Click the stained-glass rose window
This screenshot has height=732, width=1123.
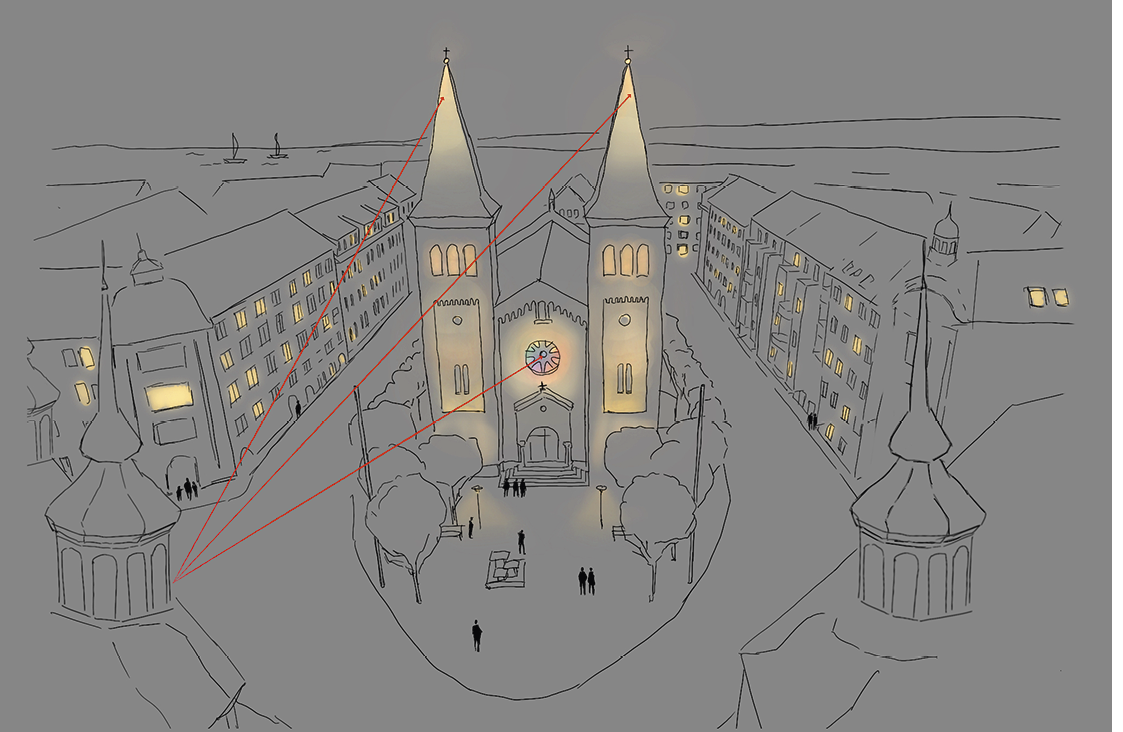pyautogui.click(x=542, y=357)
